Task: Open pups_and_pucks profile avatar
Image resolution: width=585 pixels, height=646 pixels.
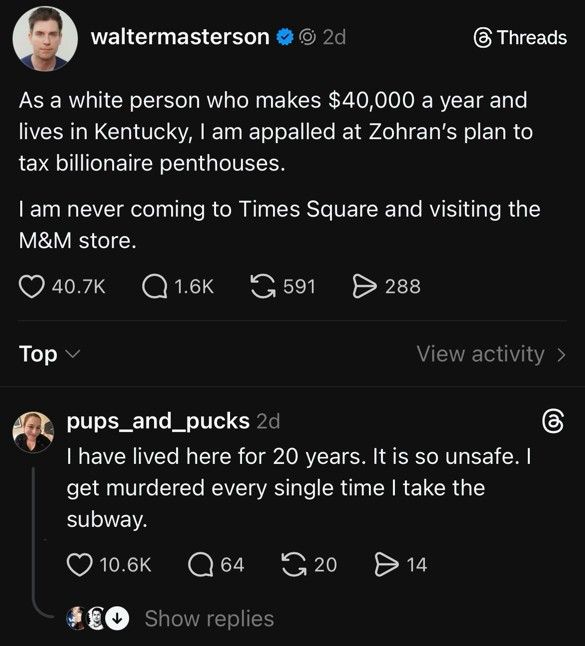Action: click(33, 432)
